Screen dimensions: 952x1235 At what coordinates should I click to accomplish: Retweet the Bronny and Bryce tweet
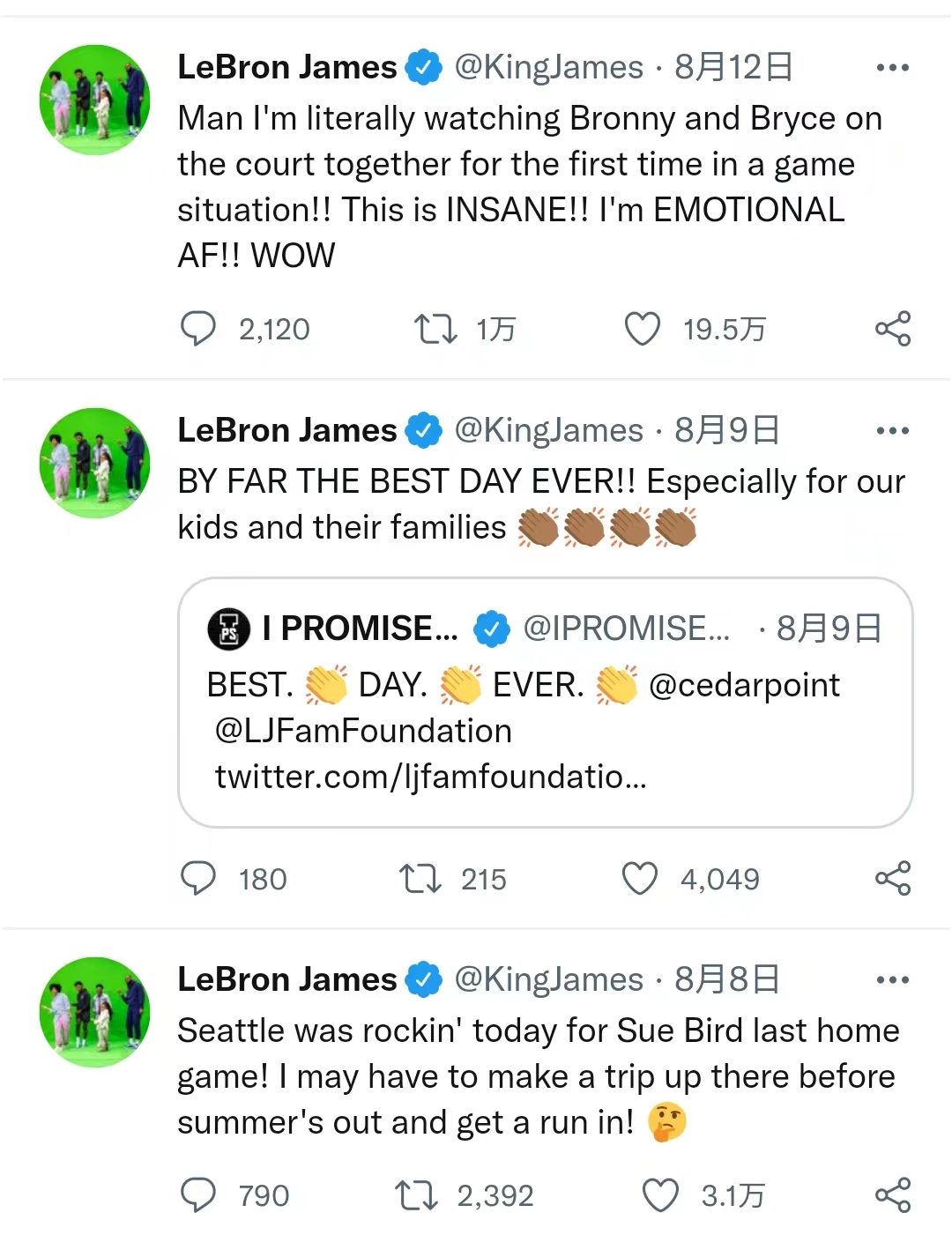point(435,329)
